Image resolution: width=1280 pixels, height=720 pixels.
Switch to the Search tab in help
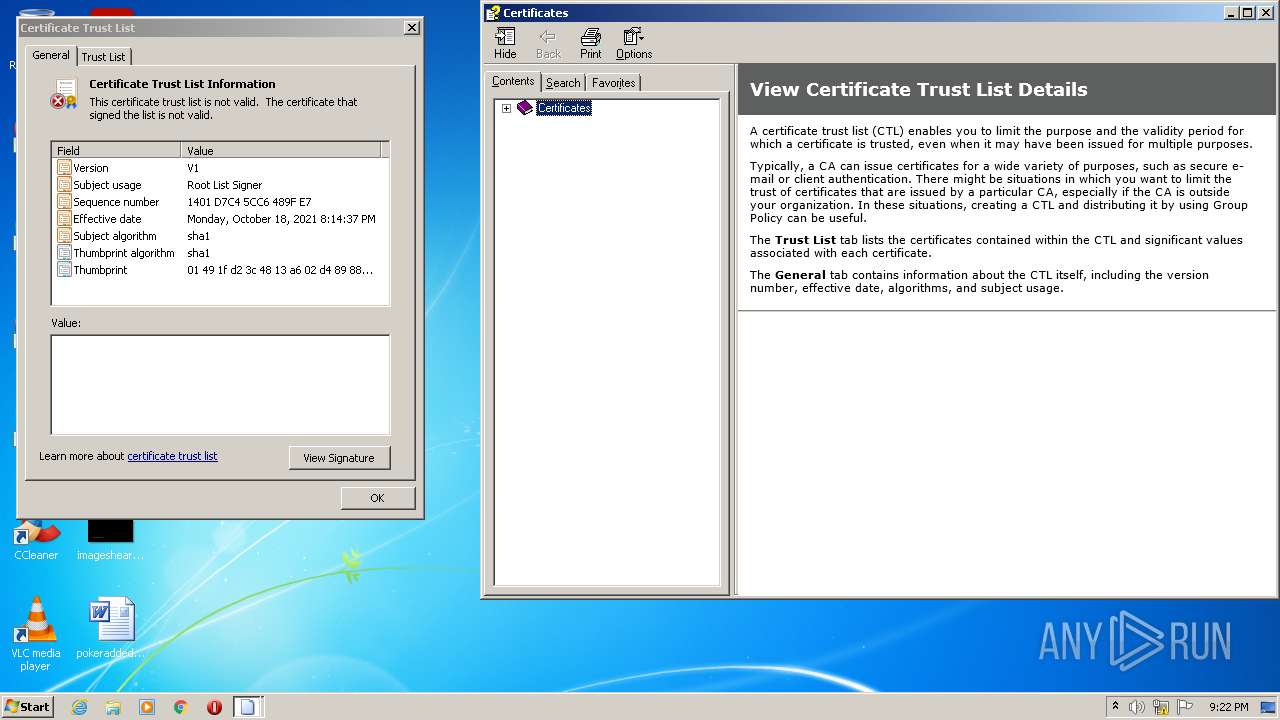563,83
